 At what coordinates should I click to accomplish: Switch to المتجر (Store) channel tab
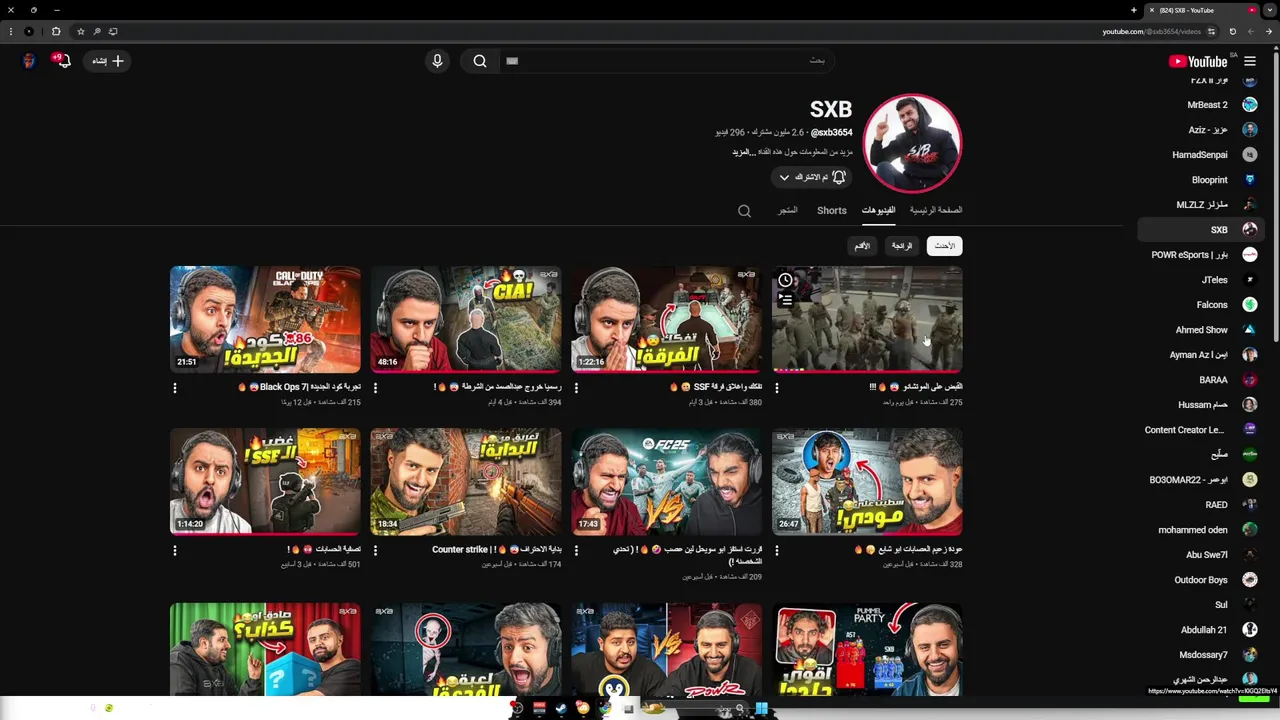click(x=788, y=210)
